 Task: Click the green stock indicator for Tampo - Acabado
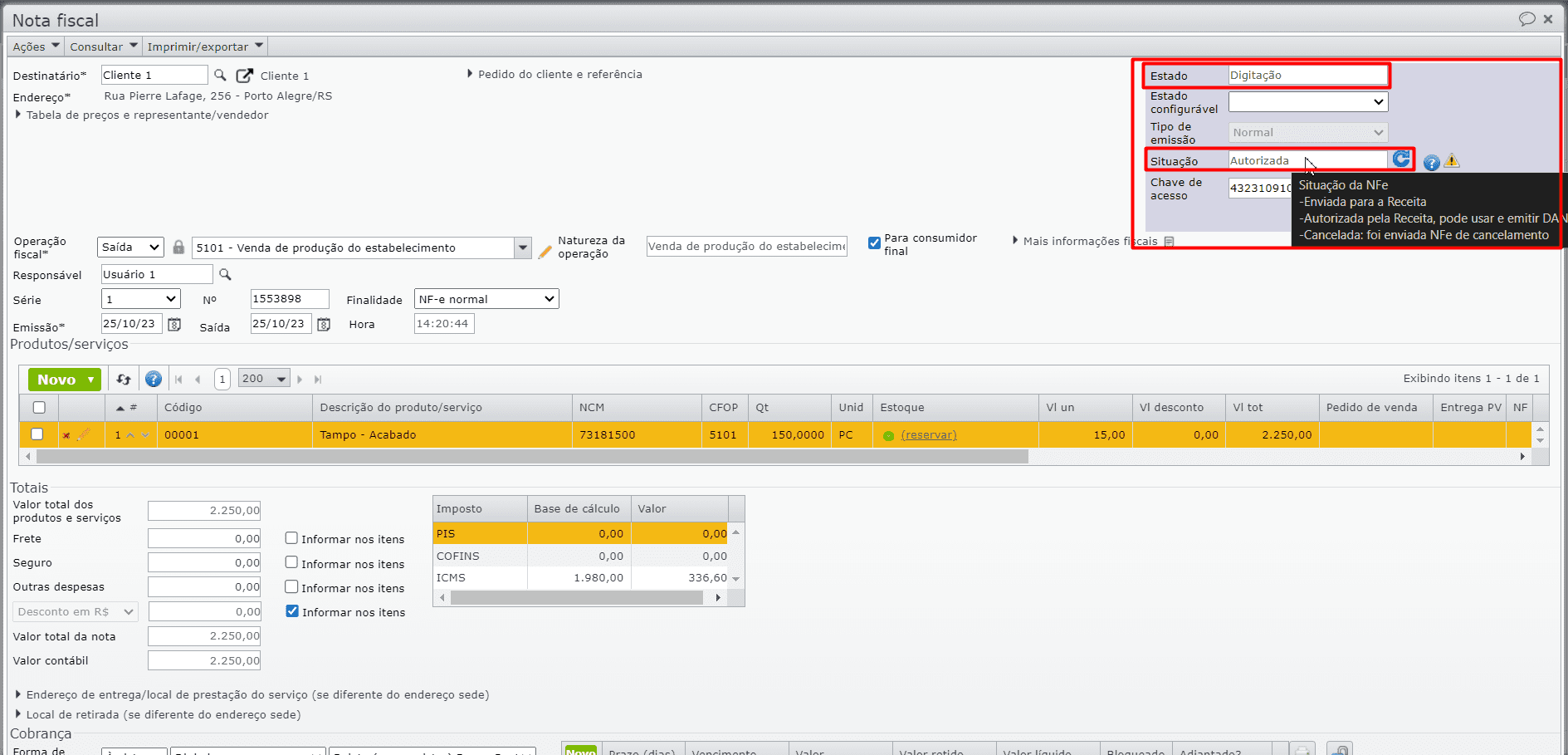889,436
